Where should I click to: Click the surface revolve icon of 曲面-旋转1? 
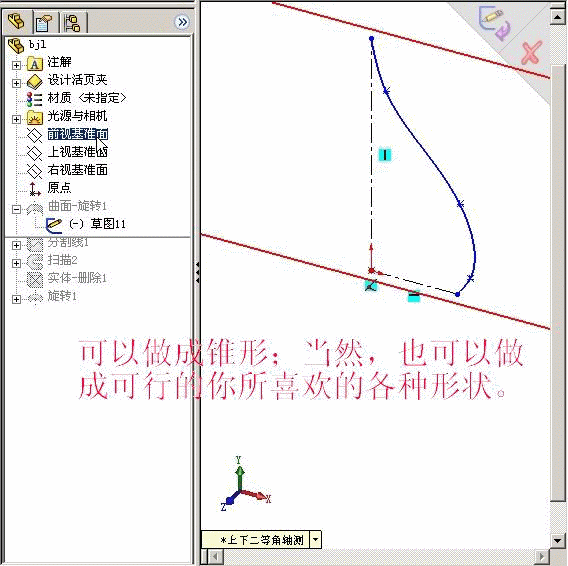[x=35, y=208]
